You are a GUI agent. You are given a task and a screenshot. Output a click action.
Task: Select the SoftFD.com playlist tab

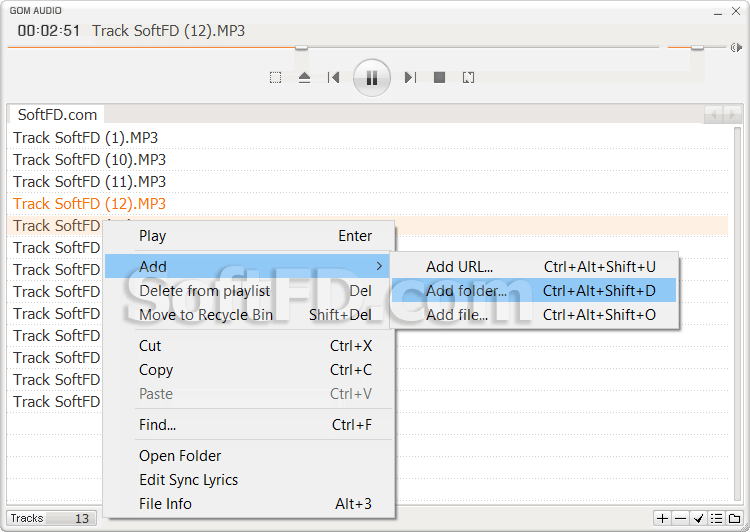[57, 115]
